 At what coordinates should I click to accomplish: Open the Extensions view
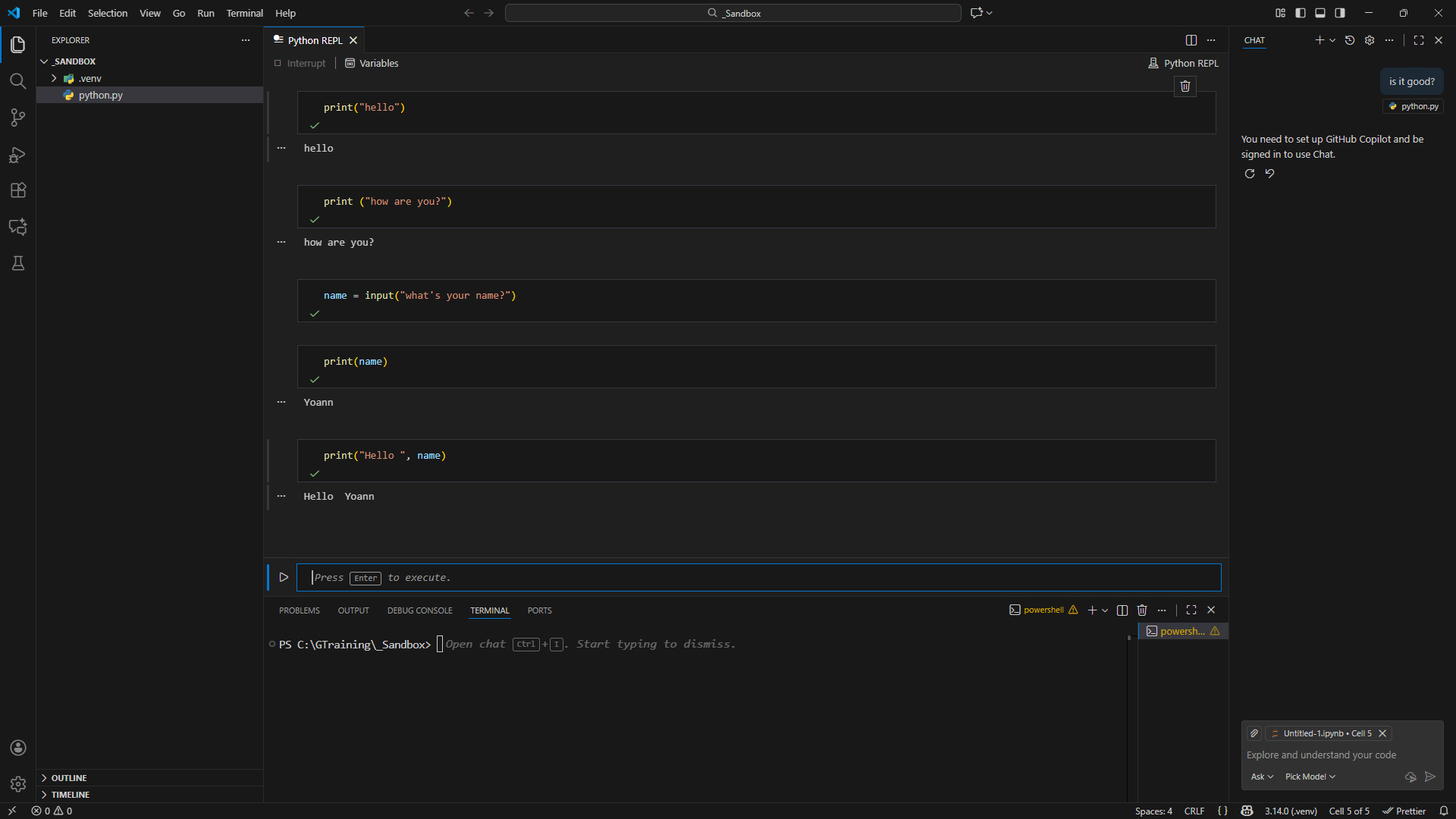point(17,190)
